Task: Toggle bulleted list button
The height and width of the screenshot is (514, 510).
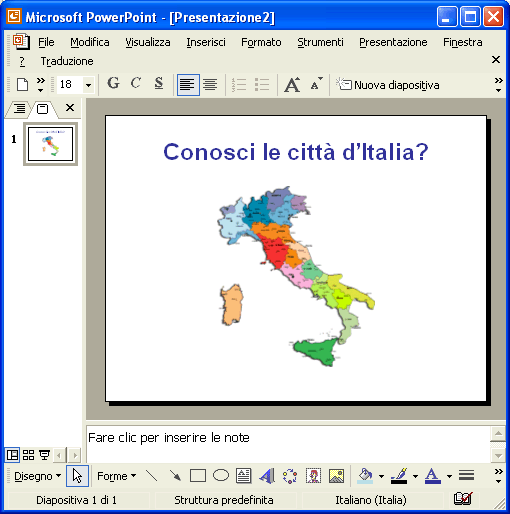Action: 262,85
